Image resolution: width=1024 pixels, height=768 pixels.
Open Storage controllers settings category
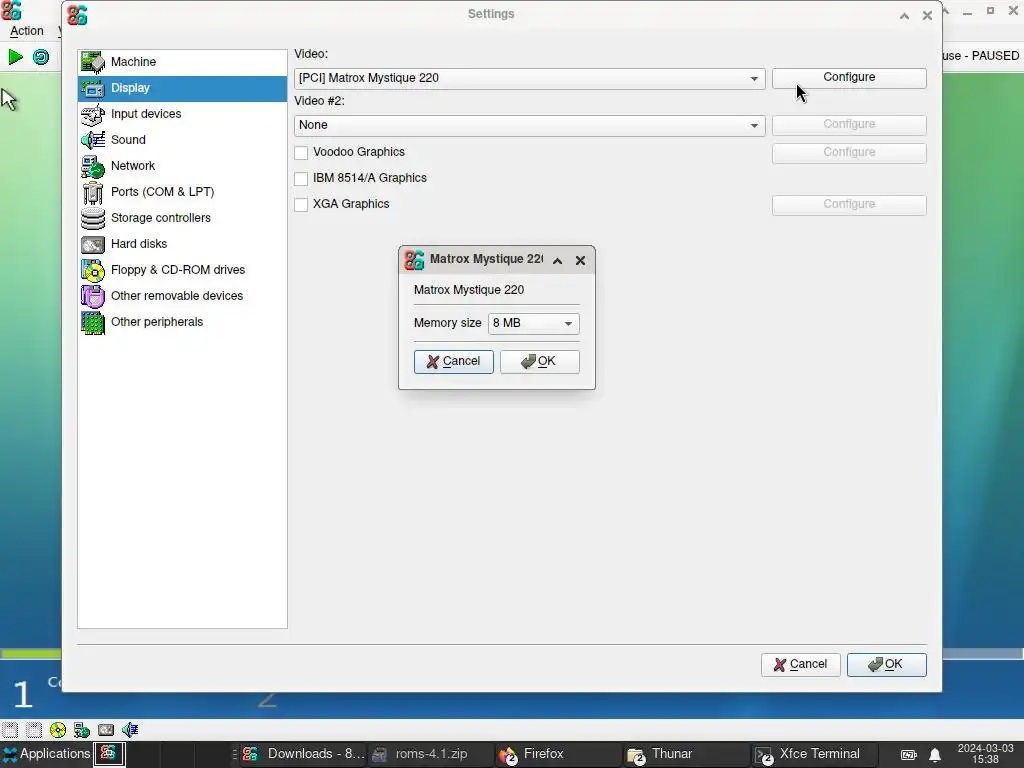(182, 218)
